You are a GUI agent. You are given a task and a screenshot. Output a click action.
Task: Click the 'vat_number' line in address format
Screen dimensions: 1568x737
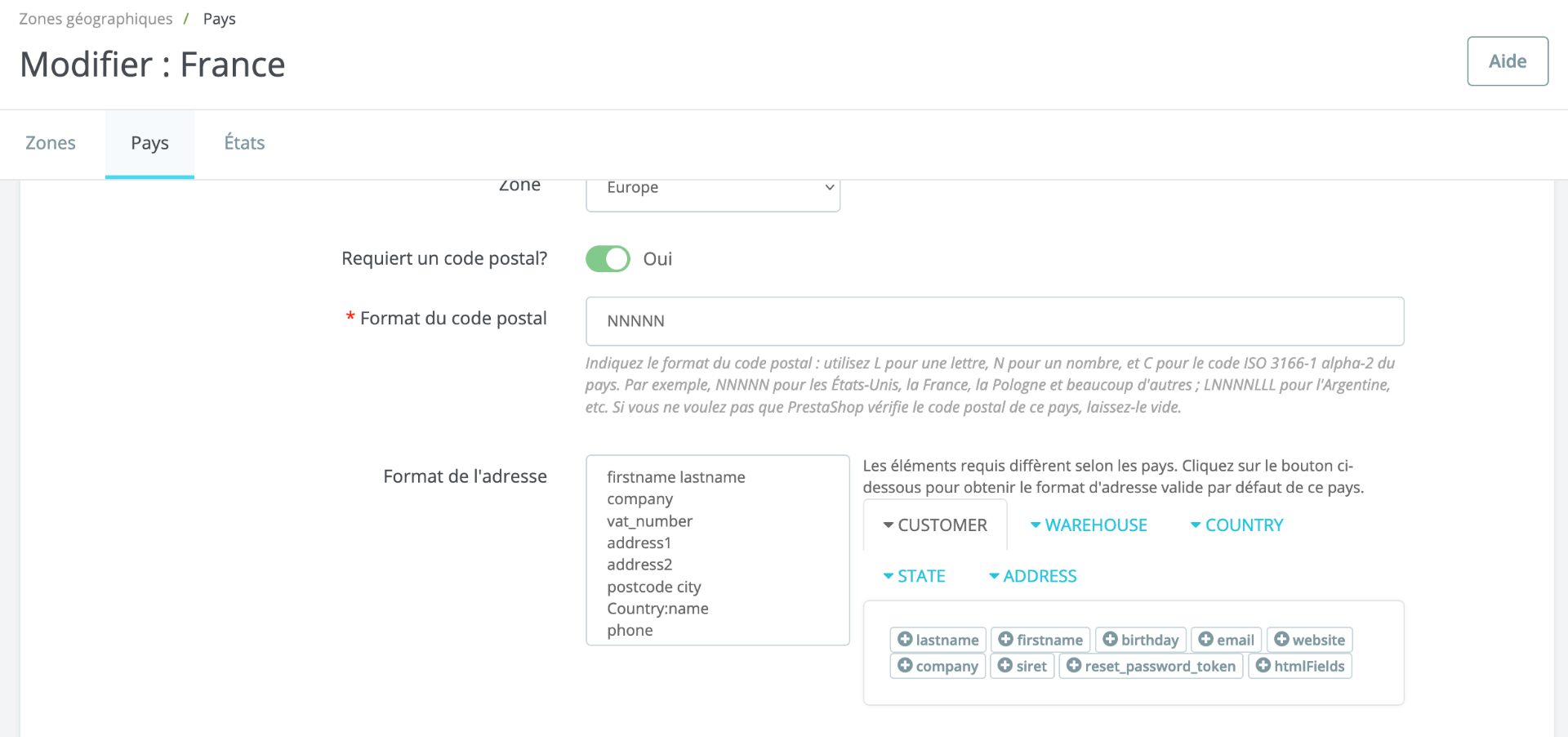pyautogui.click(x=649, y=521)
